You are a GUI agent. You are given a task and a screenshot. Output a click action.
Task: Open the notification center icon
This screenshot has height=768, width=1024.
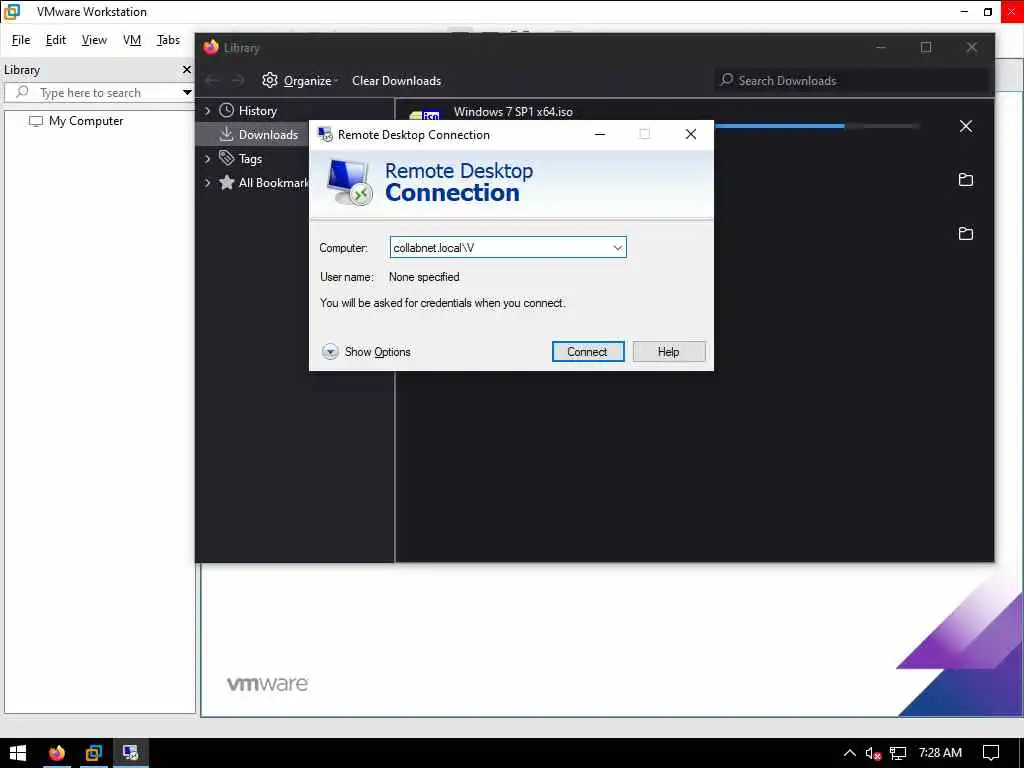(x=991, y=753)
